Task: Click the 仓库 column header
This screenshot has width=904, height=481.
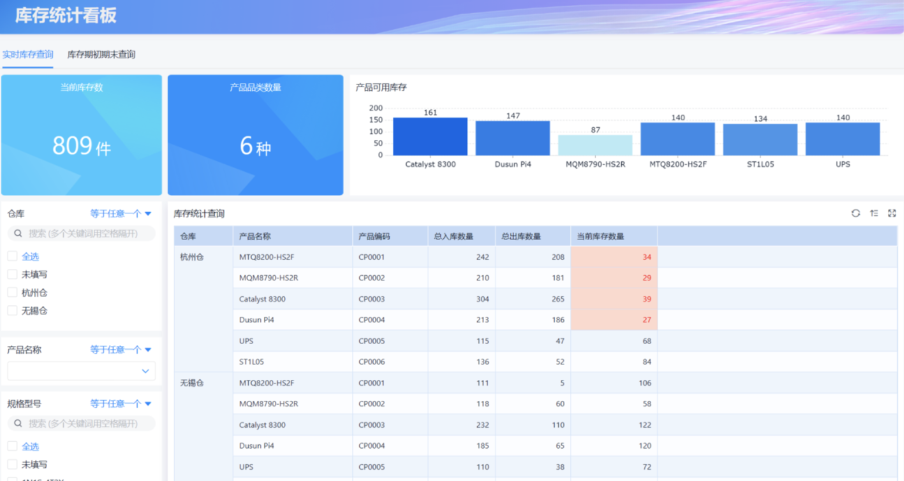Action: (204, 236)
